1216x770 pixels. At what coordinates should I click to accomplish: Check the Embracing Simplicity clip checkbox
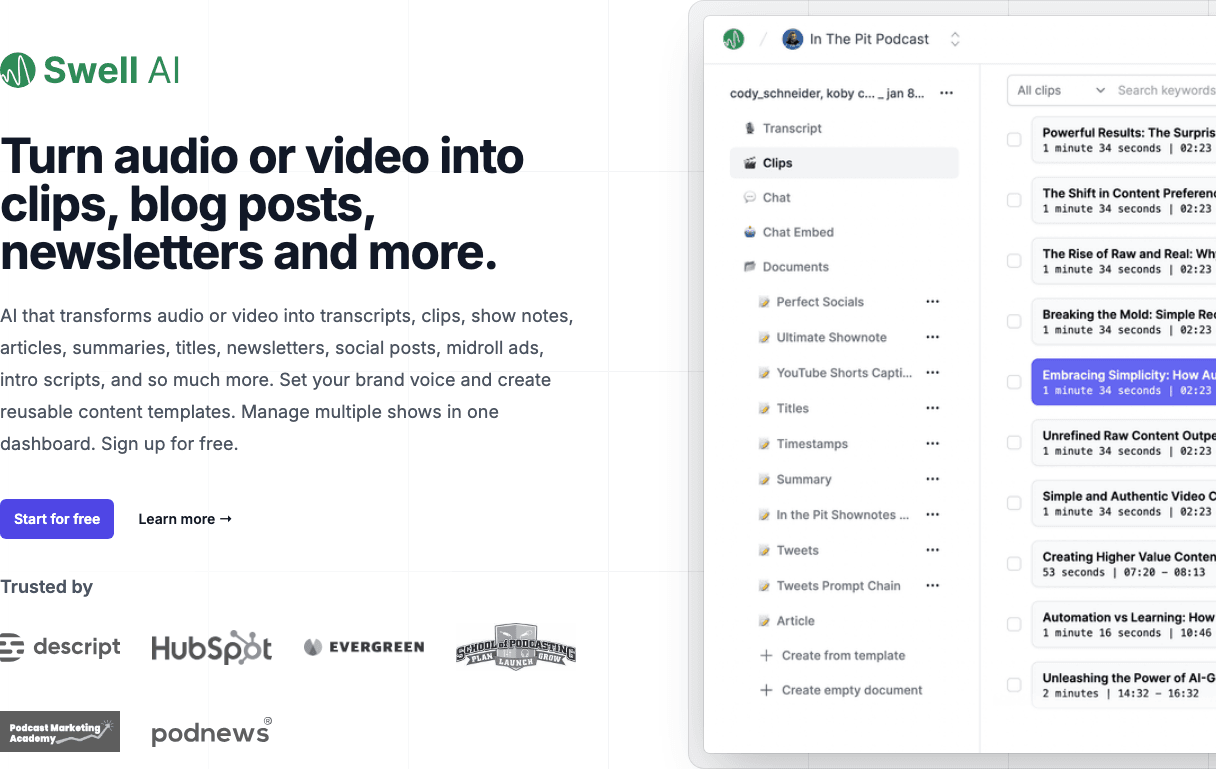tap(1014, 382)
